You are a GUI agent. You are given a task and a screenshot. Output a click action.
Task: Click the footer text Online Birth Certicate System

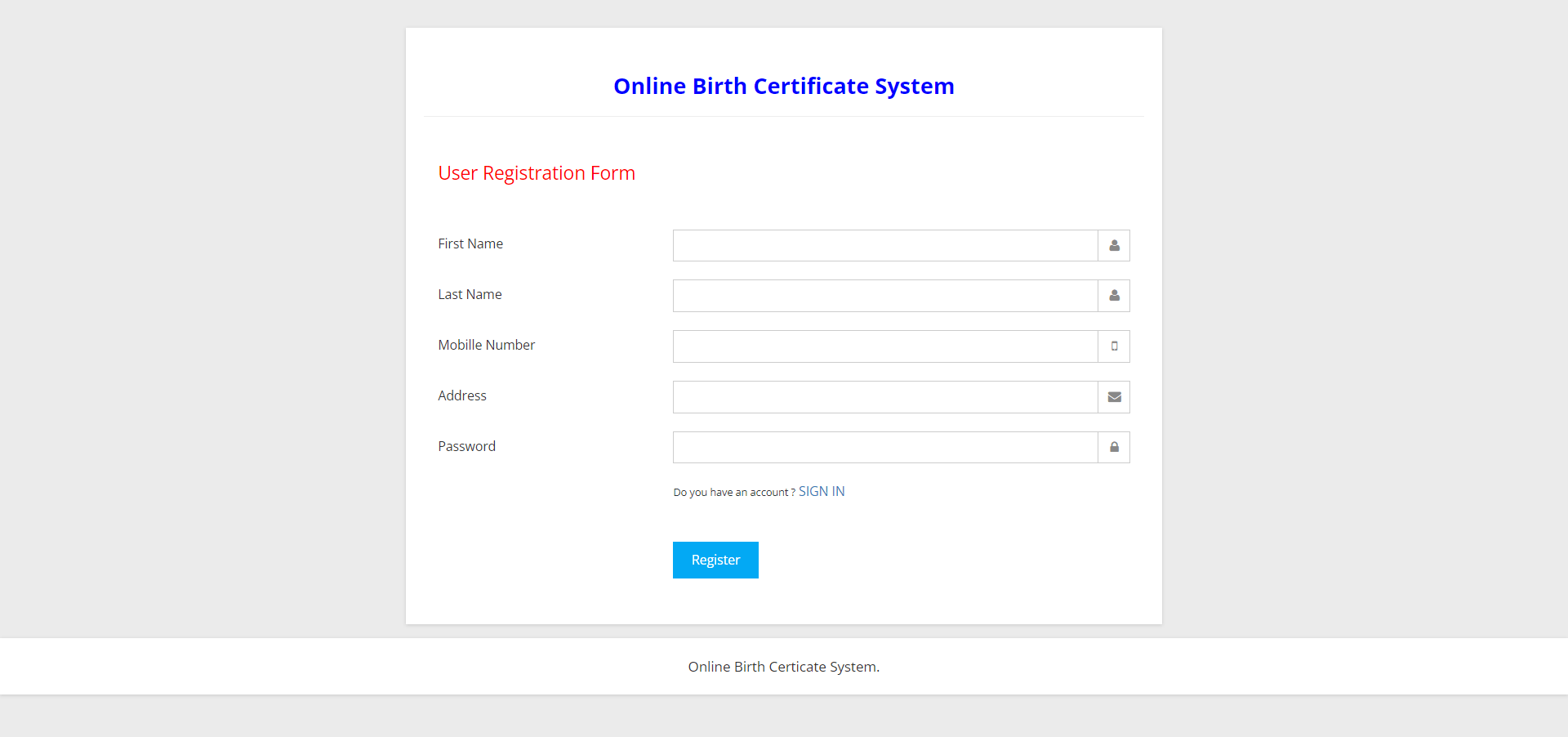coord(783,667)
